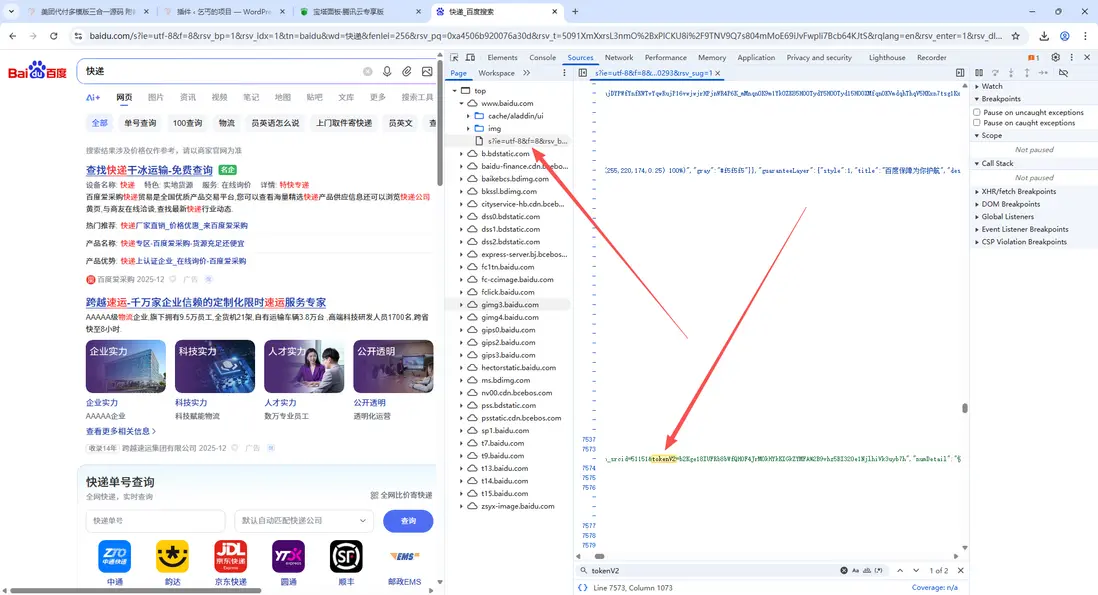Open the Application tab in DevTools
The height and width of the screenshot is (595, 1098).
tap(756, 57)
